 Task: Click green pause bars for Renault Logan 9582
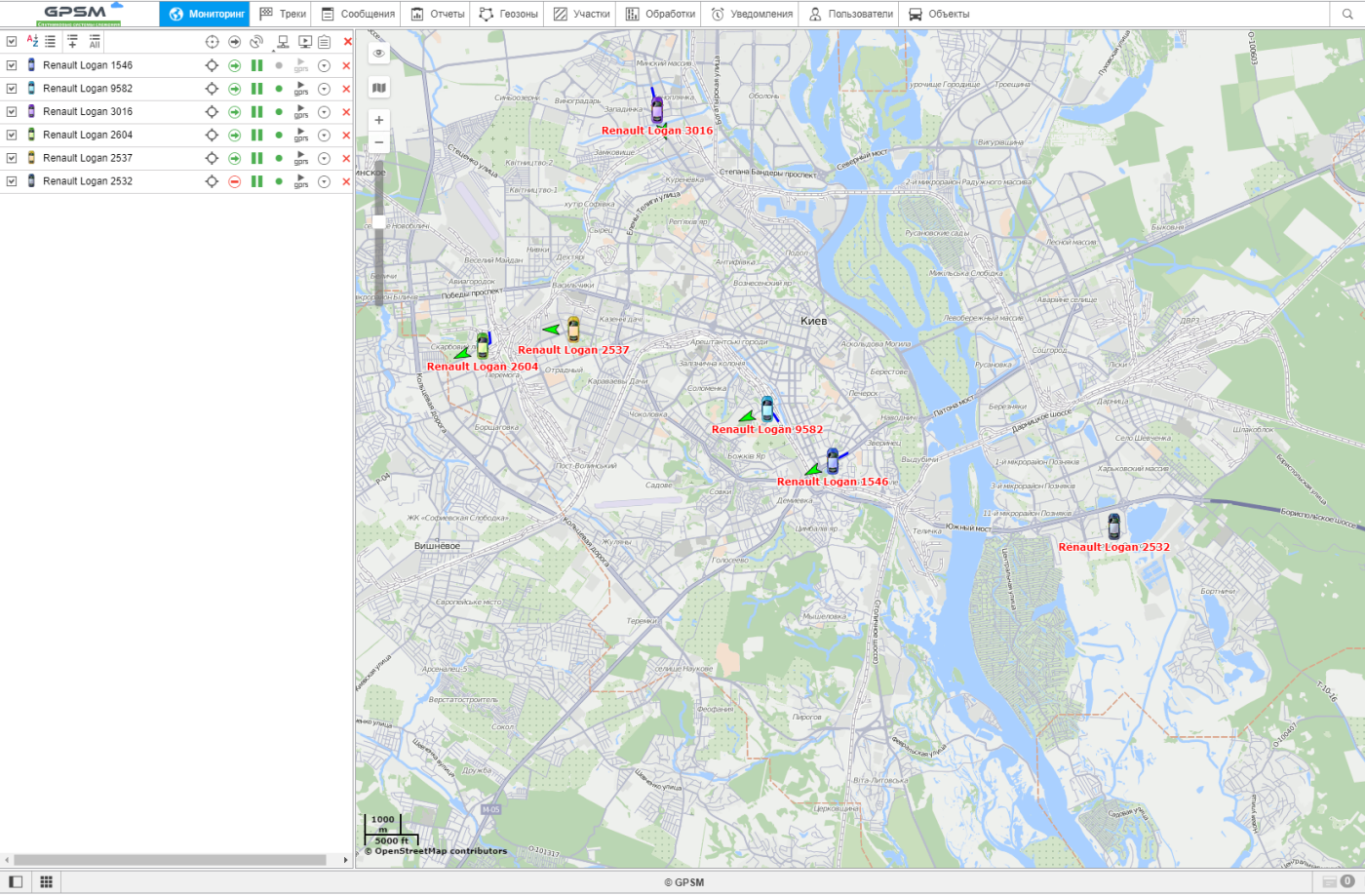click(257, 89)
